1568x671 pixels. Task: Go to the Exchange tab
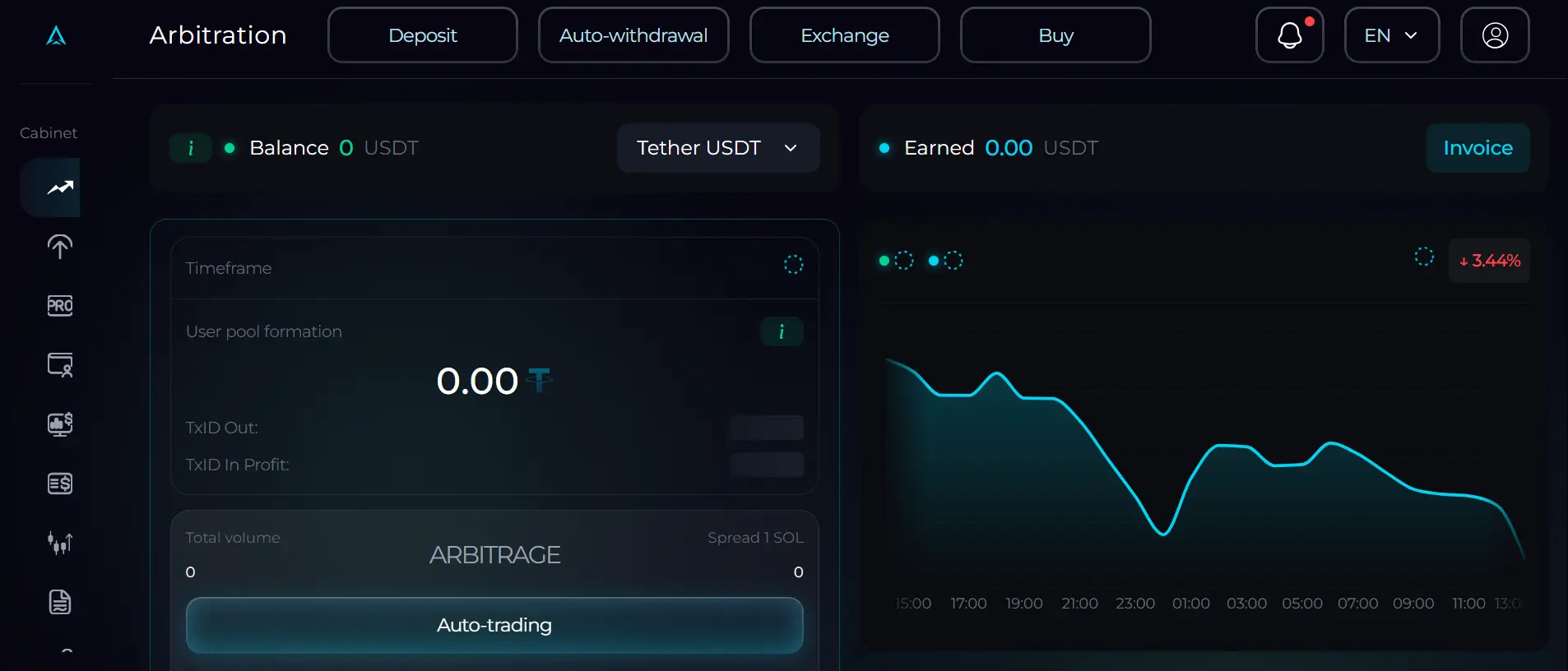coord(844,35)
